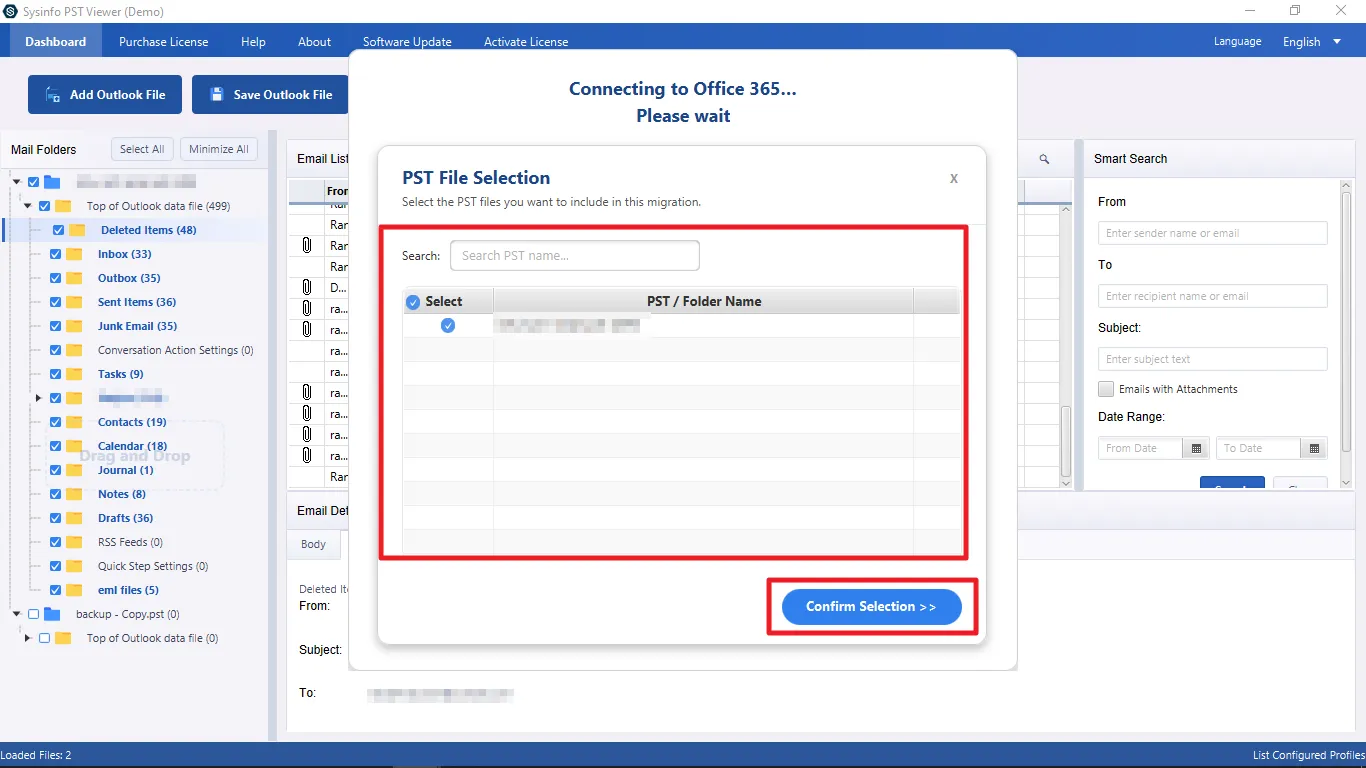Click the sender name or email field

pyautogui.click(x=1213, y=233)
